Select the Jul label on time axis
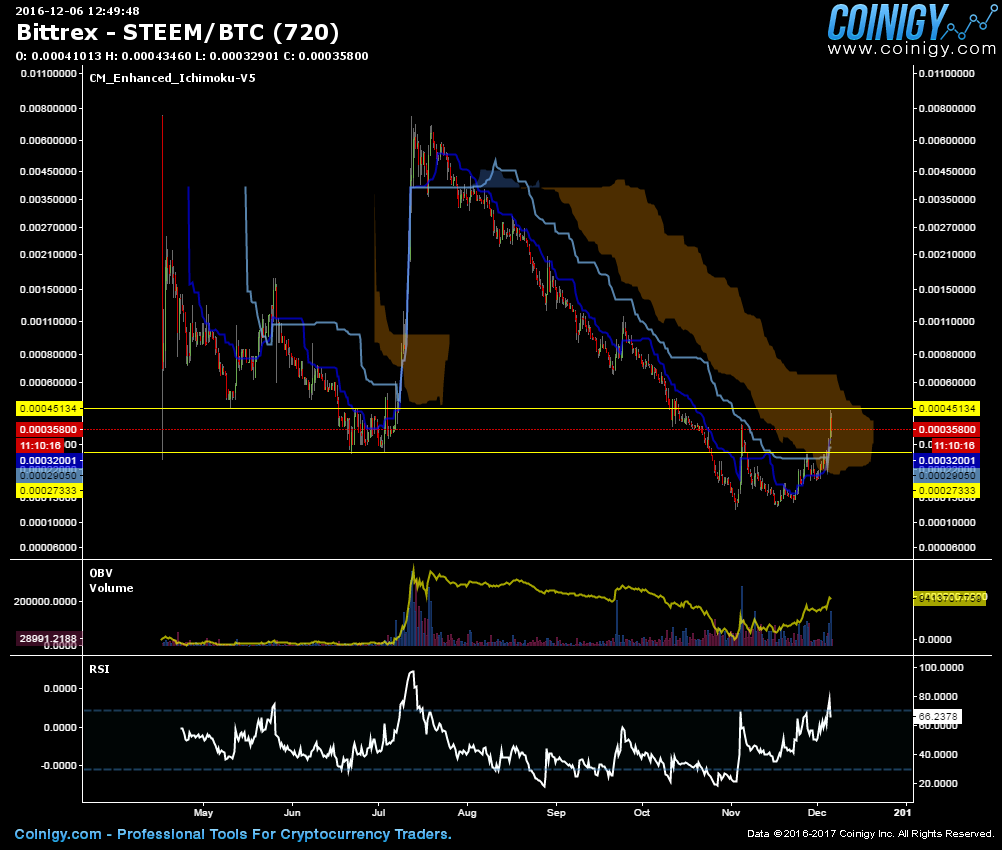 (x=378, y=813)
